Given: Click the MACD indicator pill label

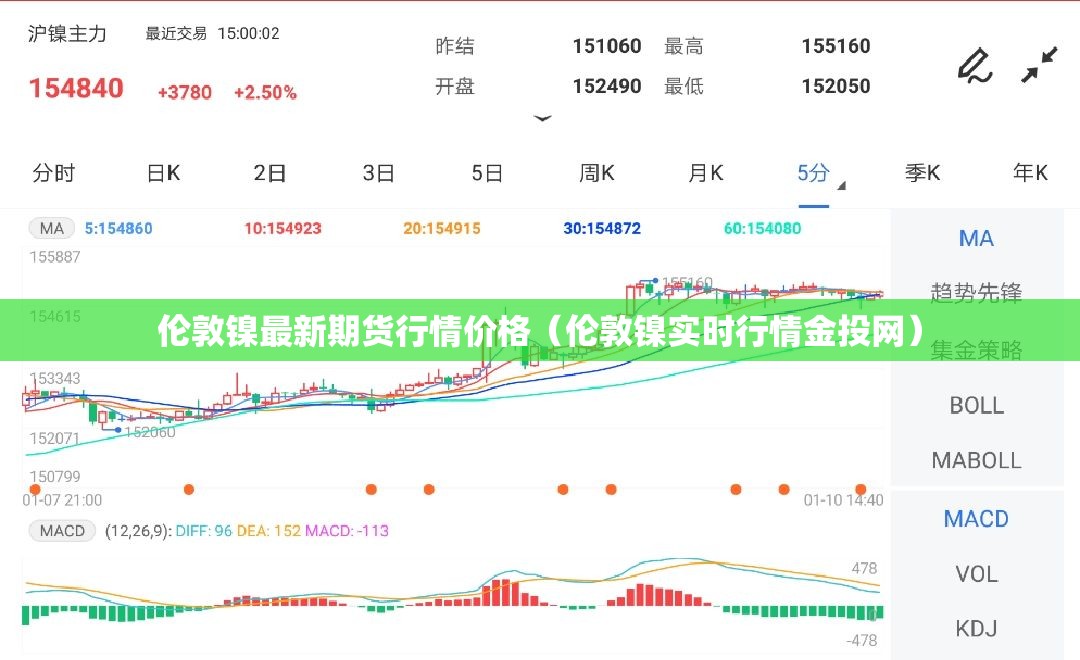Looking at the screenshot, I should click(62, 530).
